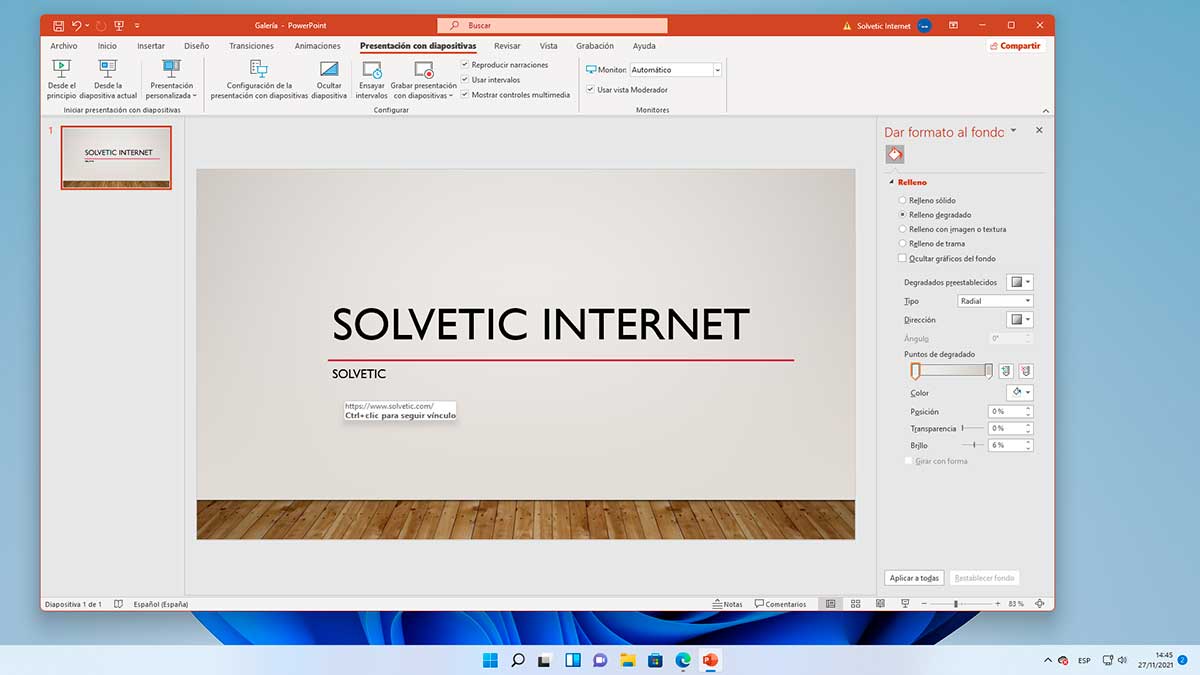Open the Color fill dropdown
This screenshot has width=1200, height=675.
pos(1020,393)
